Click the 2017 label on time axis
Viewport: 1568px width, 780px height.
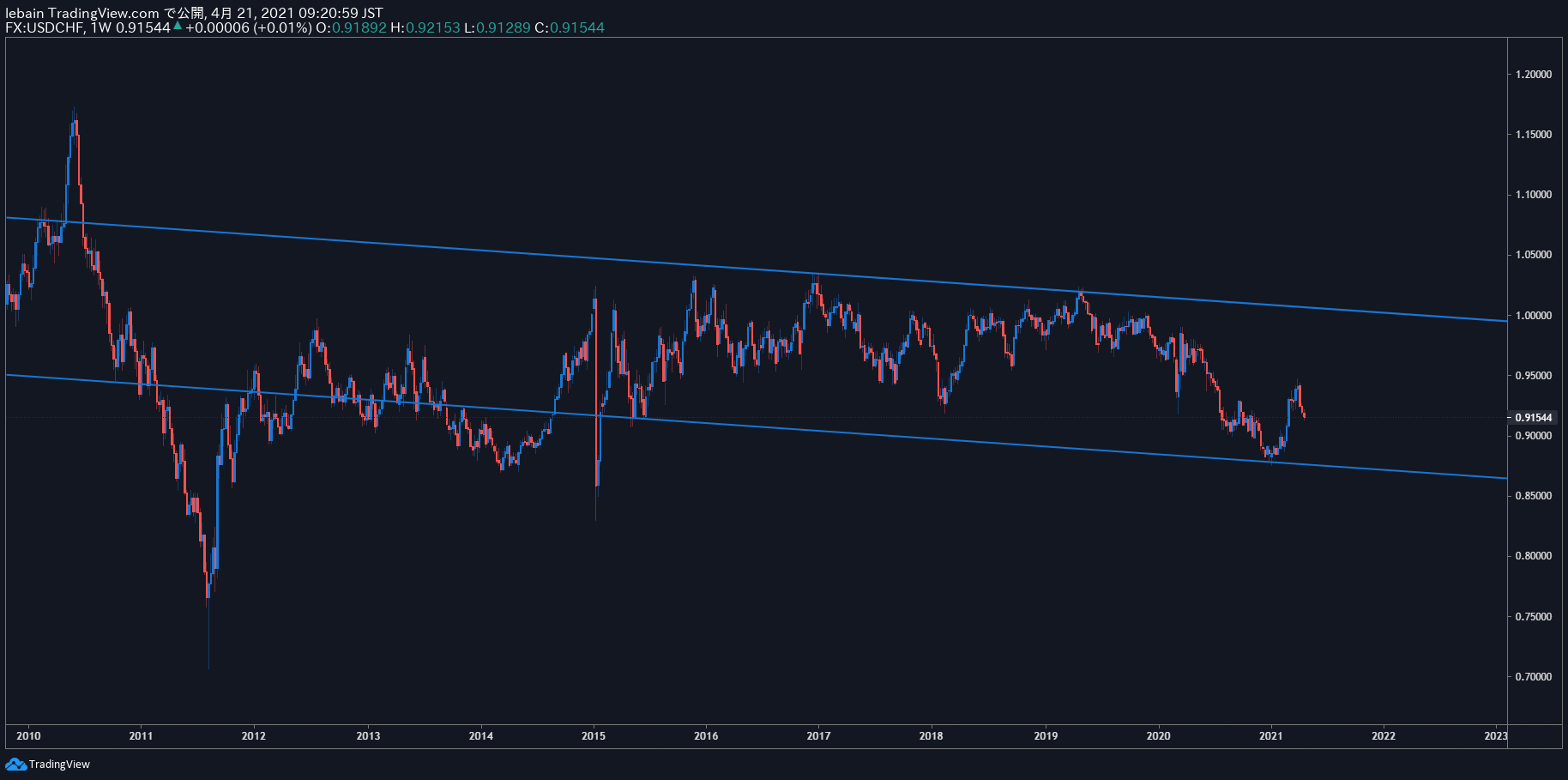818,735
